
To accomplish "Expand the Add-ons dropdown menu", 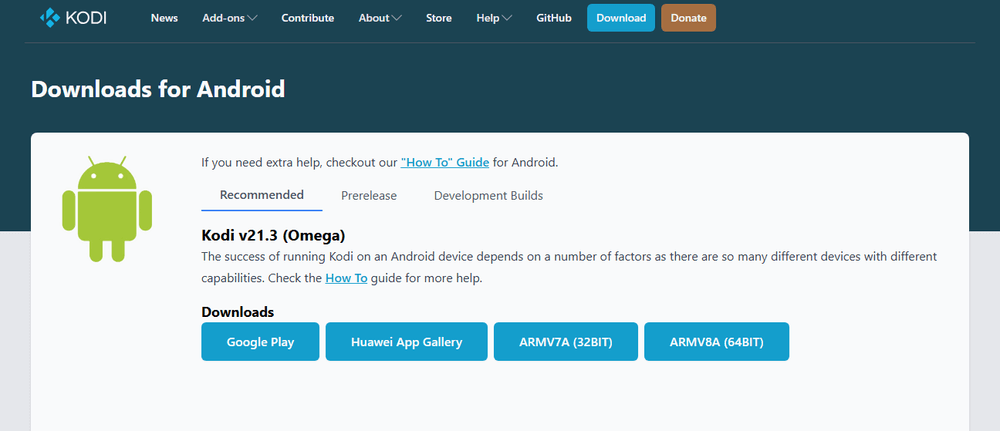I will click(230, 18).
